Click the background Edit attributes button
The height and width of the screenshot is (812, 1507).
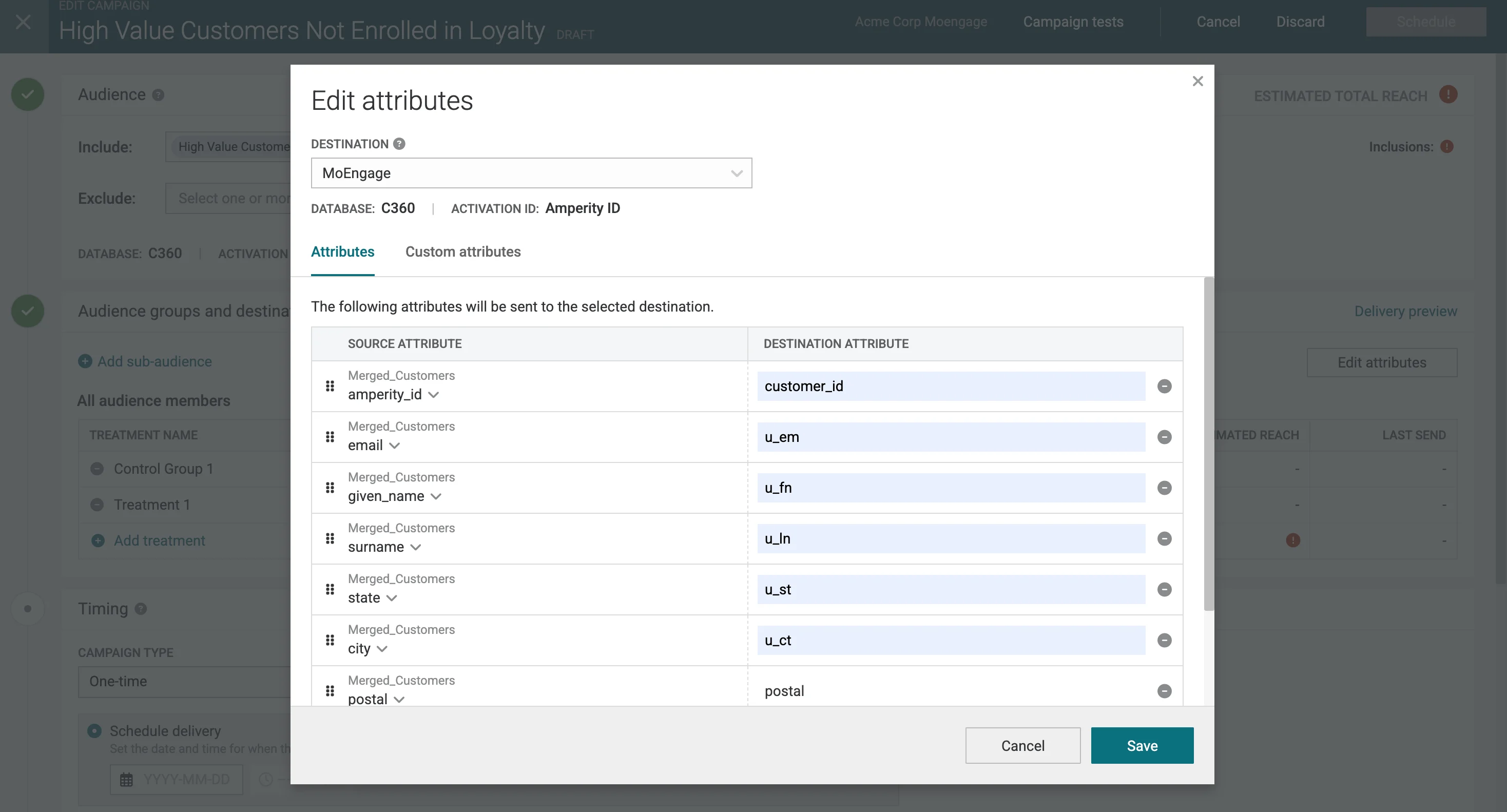(1382, 363)
